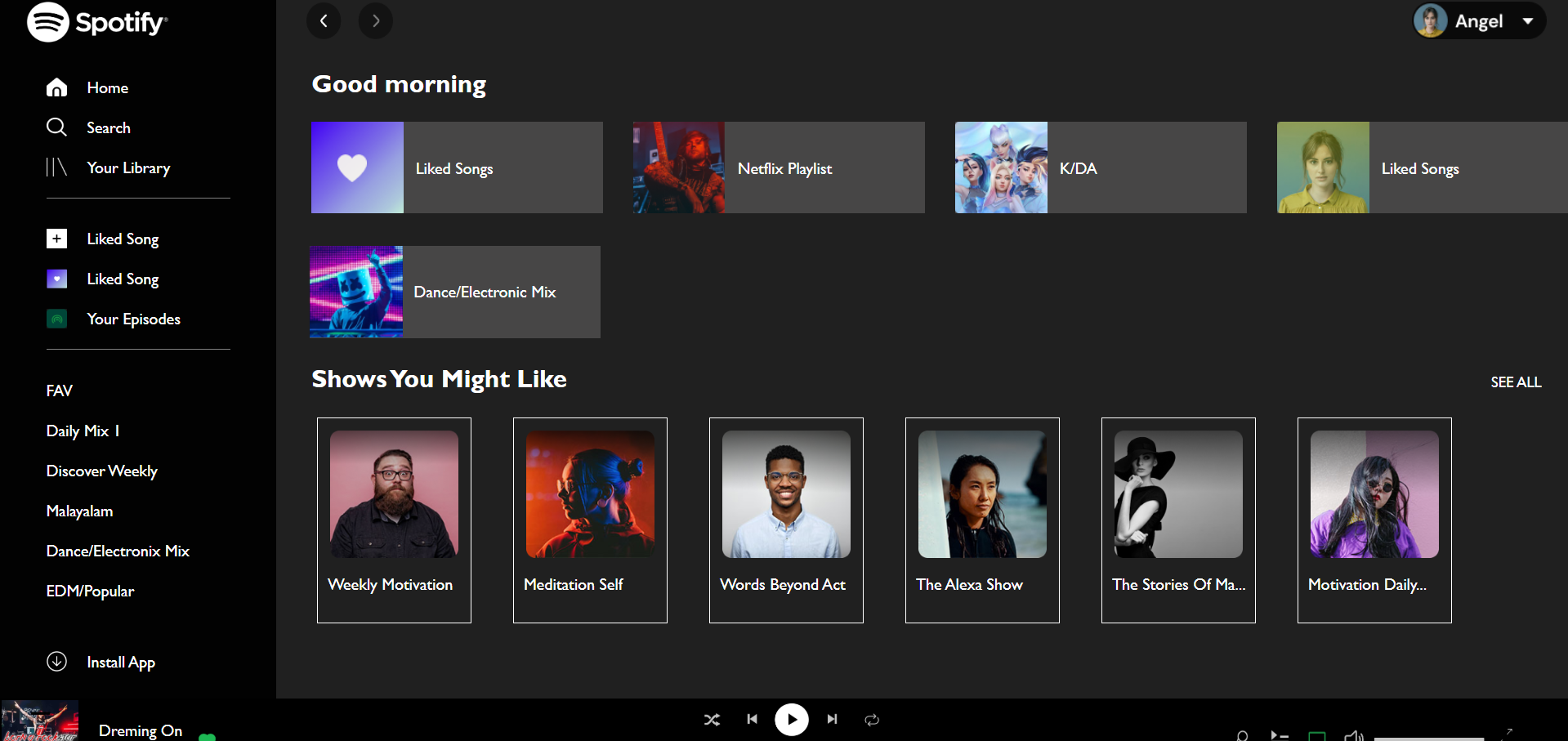Open Your Episodes from the sidebar

(x=133, y=319)
